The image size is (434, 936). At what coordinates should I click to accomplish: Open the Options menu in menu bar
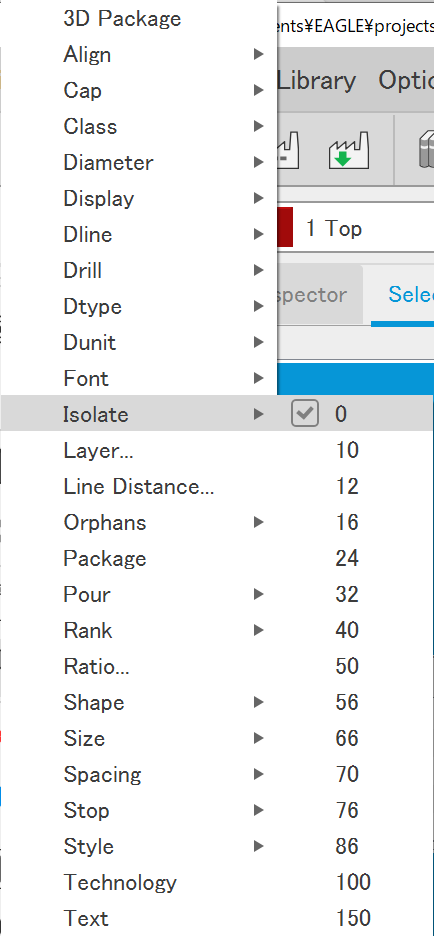tap(406, 81)
